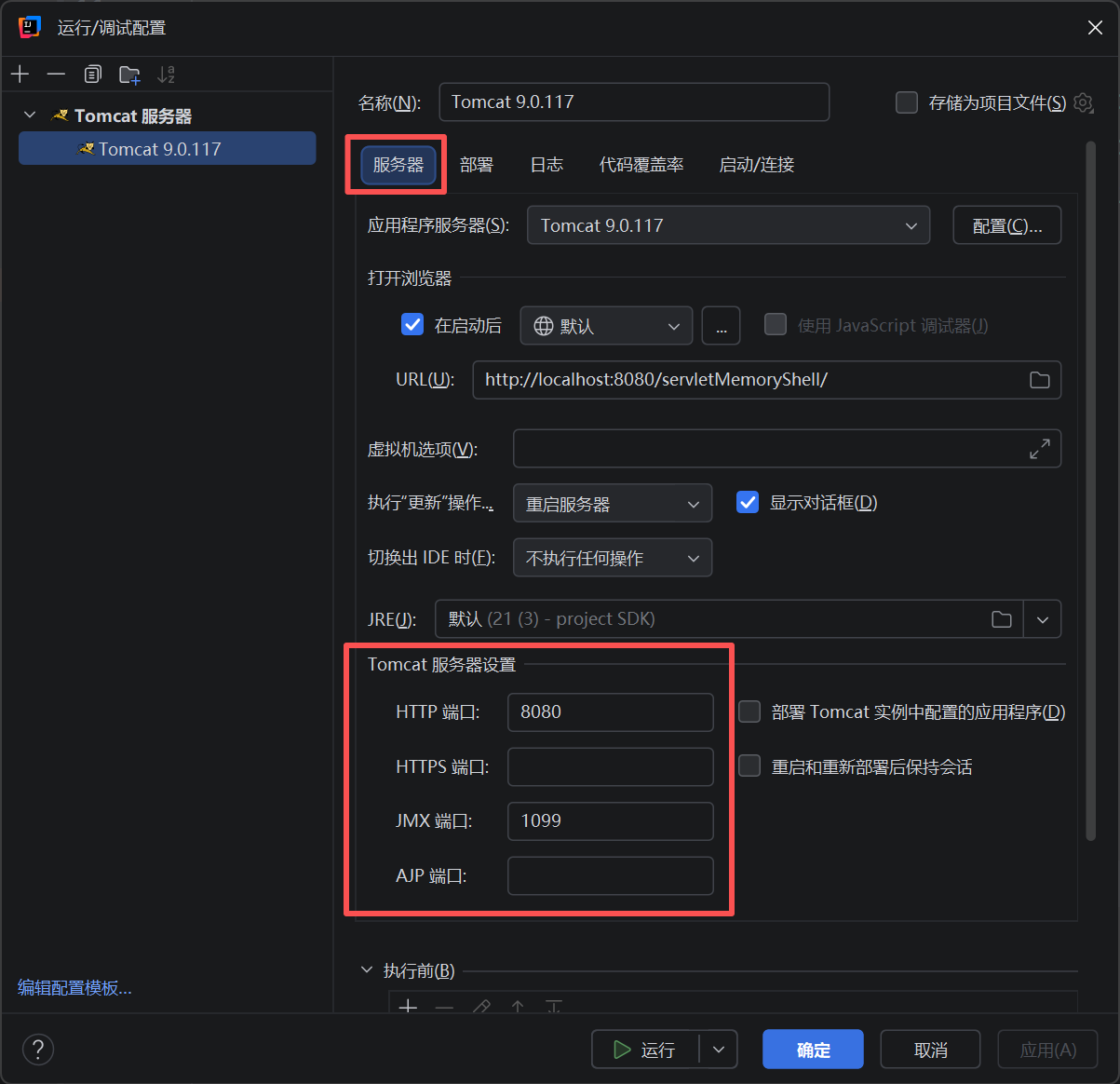Screen dimensions: 1120x1084
Task: Open edit configuration templates link
Action: coord(74,988)
